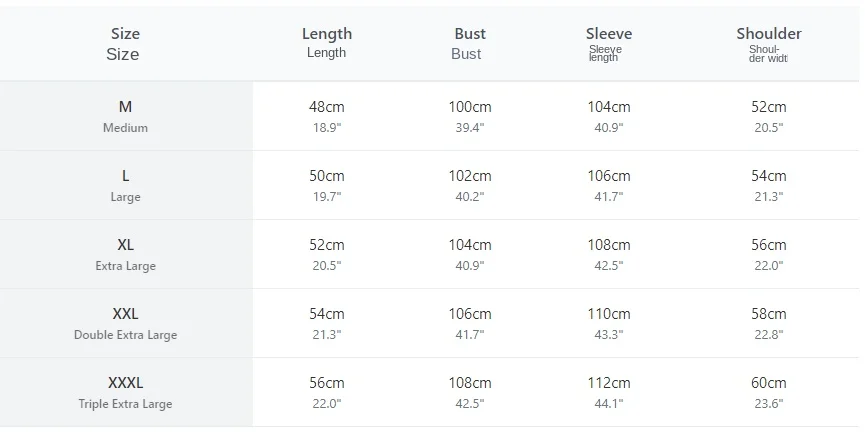The height and width of the screenshot is (432, 865).
Task: Click the 60cm shoulder cell for XXXL
Action: pyautogui.click(x=768, y=392)
